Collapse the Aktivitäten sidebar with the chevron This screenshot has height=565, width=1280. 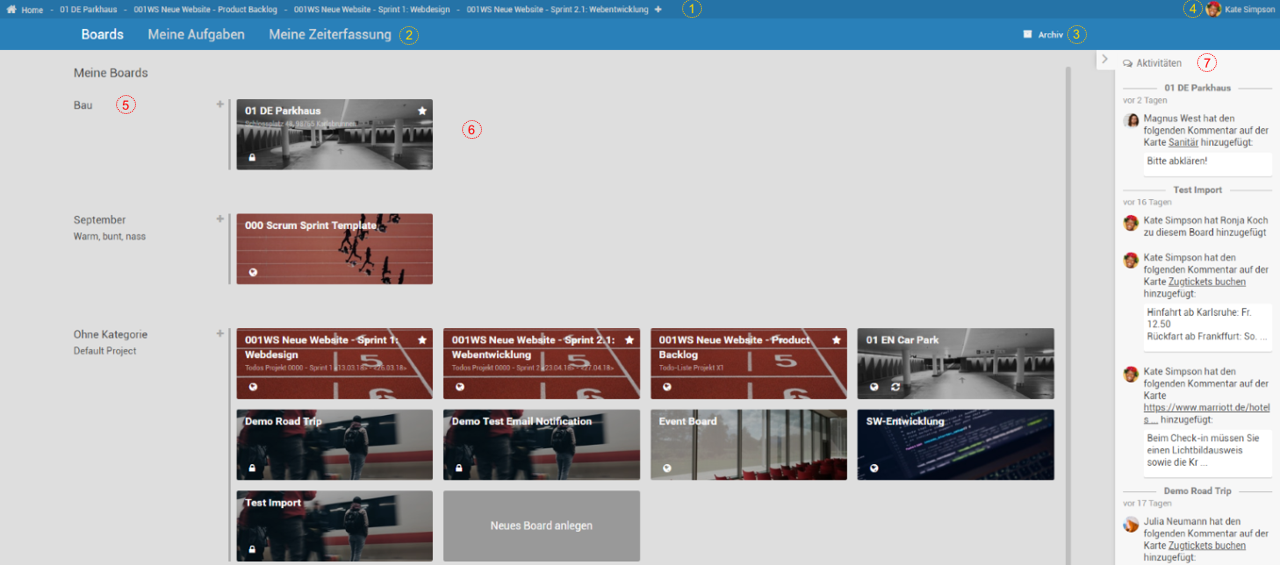click(1104, 59)
